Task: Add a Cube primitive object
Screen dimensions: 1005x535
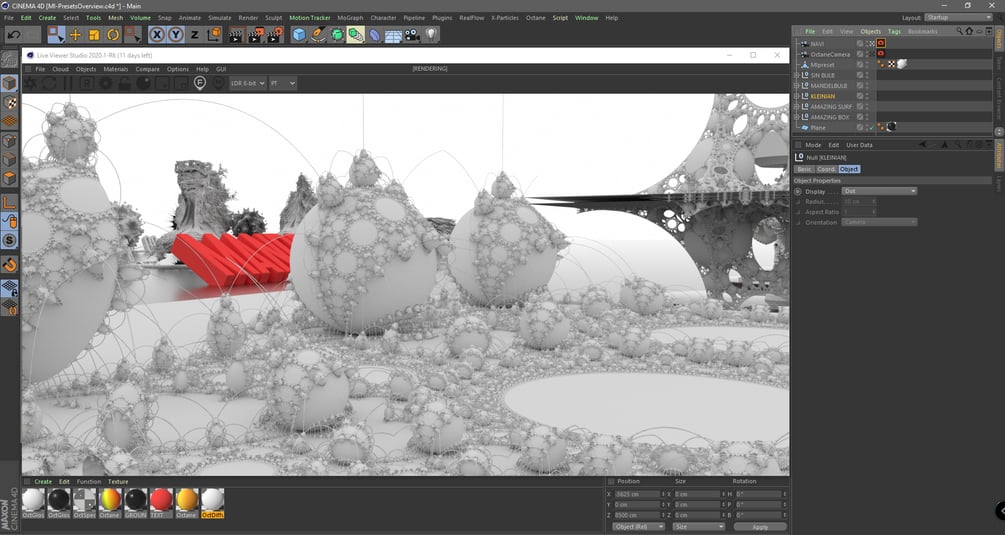Action: click(x=299, y=35)
